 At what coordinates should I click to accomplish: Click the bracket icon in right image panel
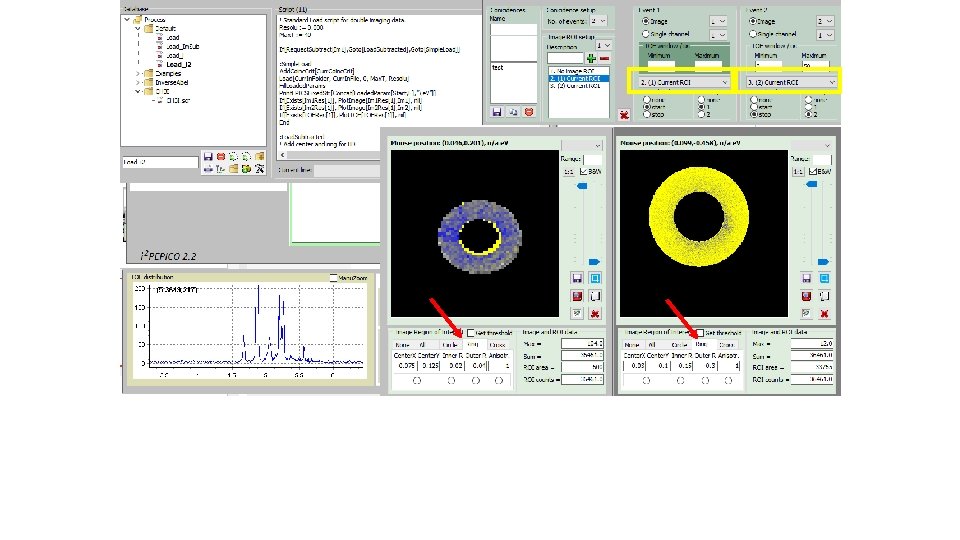tap(824, 296)
